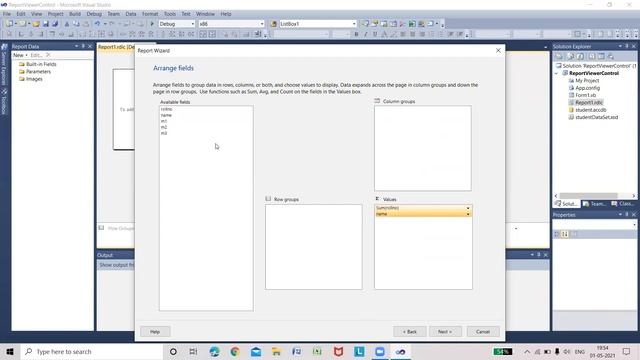The image size is (640, 360).
Task: Click Next in the Report Wizard
Action: click(x=445, y=331)
